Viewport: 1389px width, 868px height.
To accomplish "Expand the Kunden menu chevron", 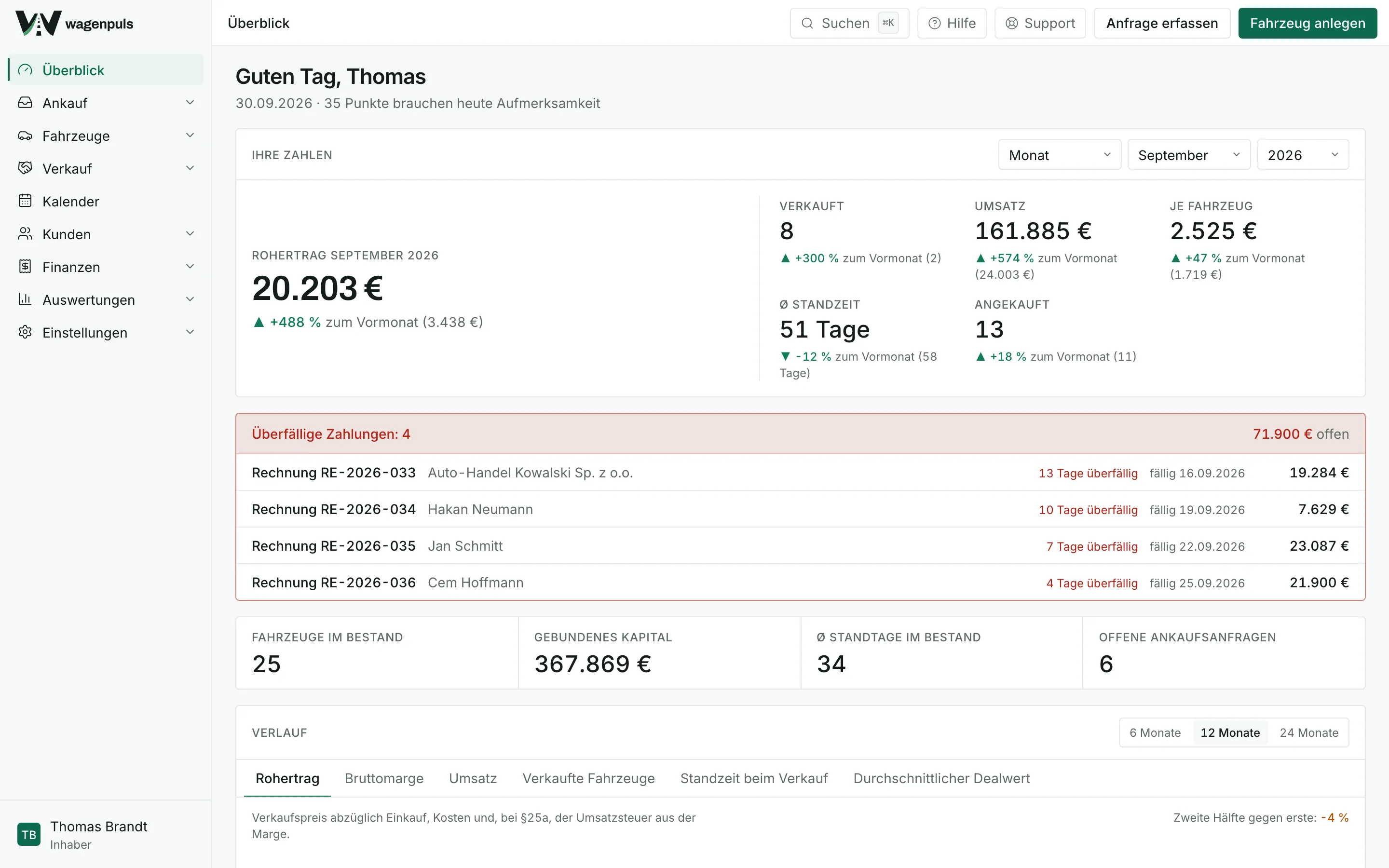I will pyautogui.click(x=190, y=234).
